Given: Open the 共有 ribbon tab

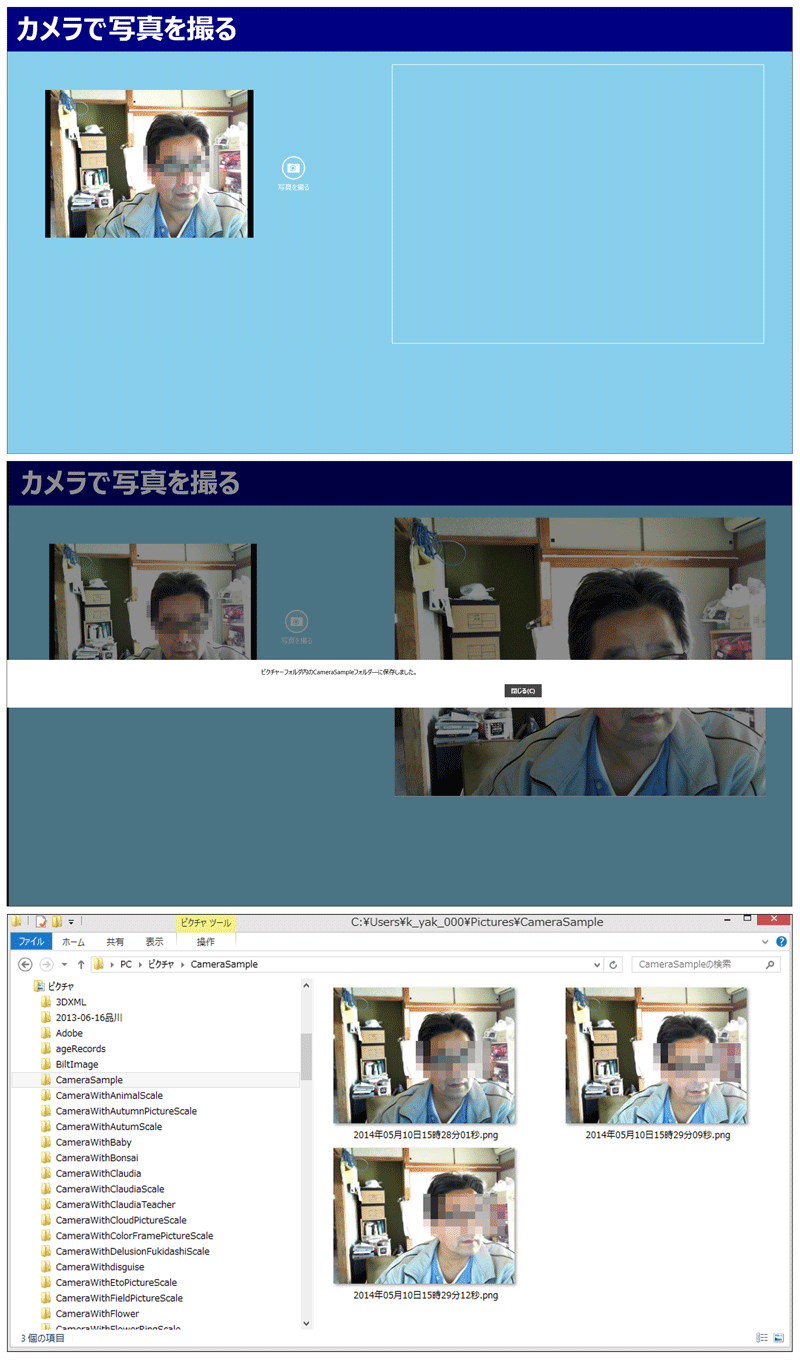Looking at the screenshot, I should [115, 942].
